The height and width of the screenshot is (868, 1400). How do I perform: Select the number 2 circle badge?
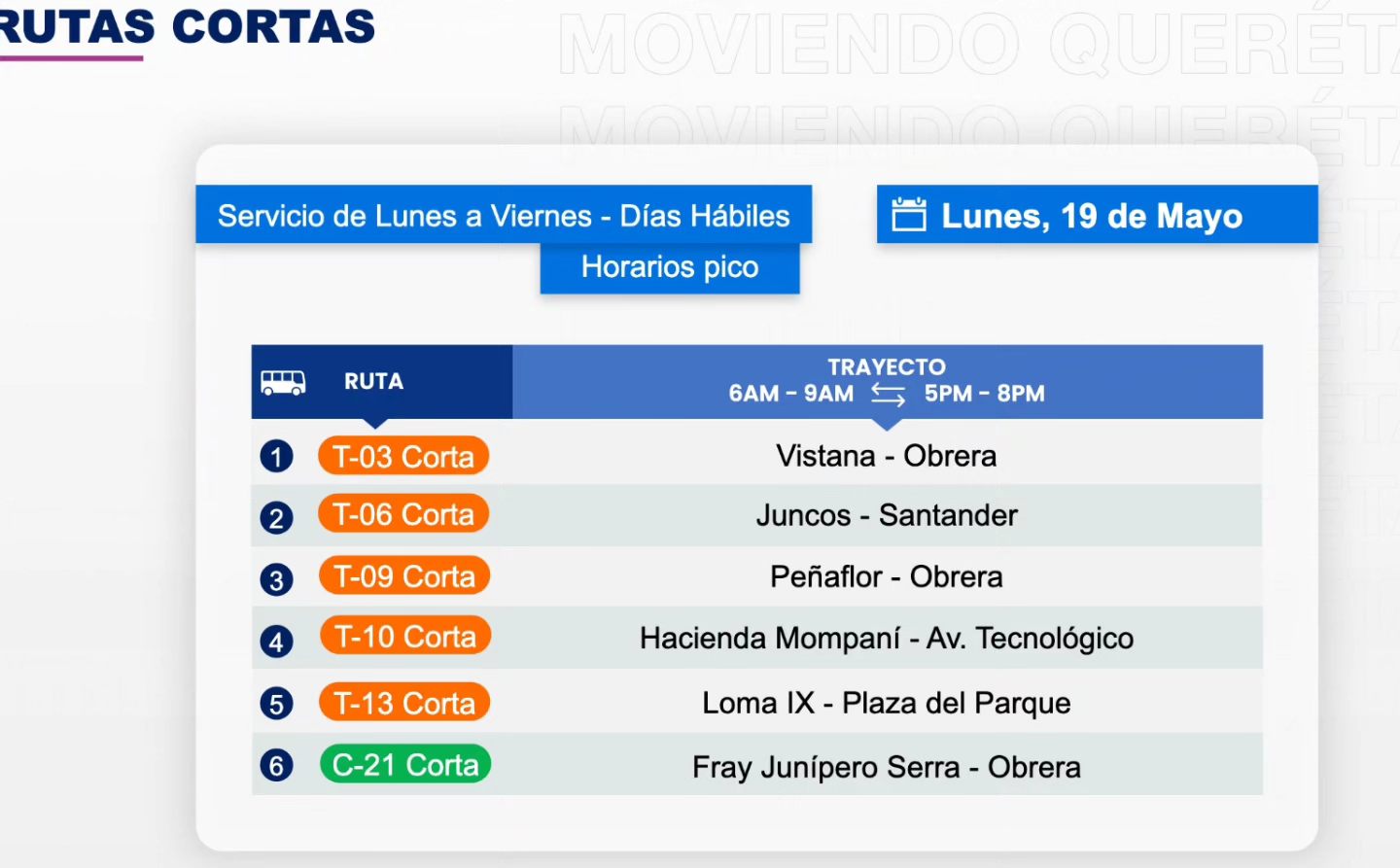276,517
